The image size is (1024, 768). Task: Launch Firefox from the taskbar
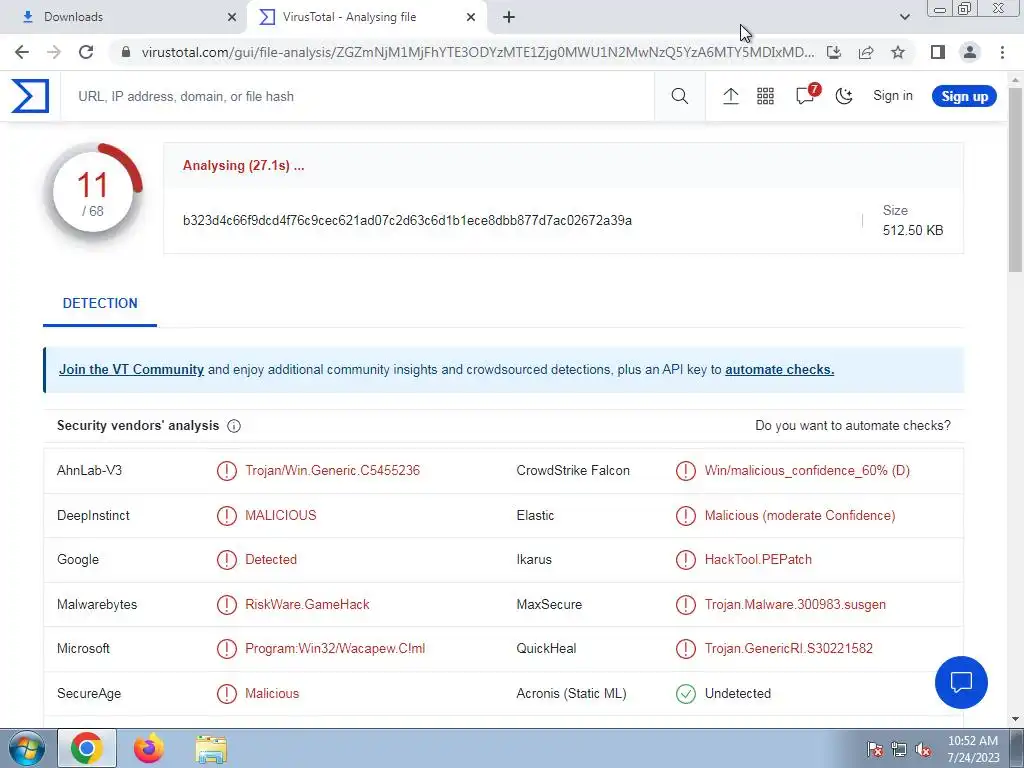coord(149,748)
